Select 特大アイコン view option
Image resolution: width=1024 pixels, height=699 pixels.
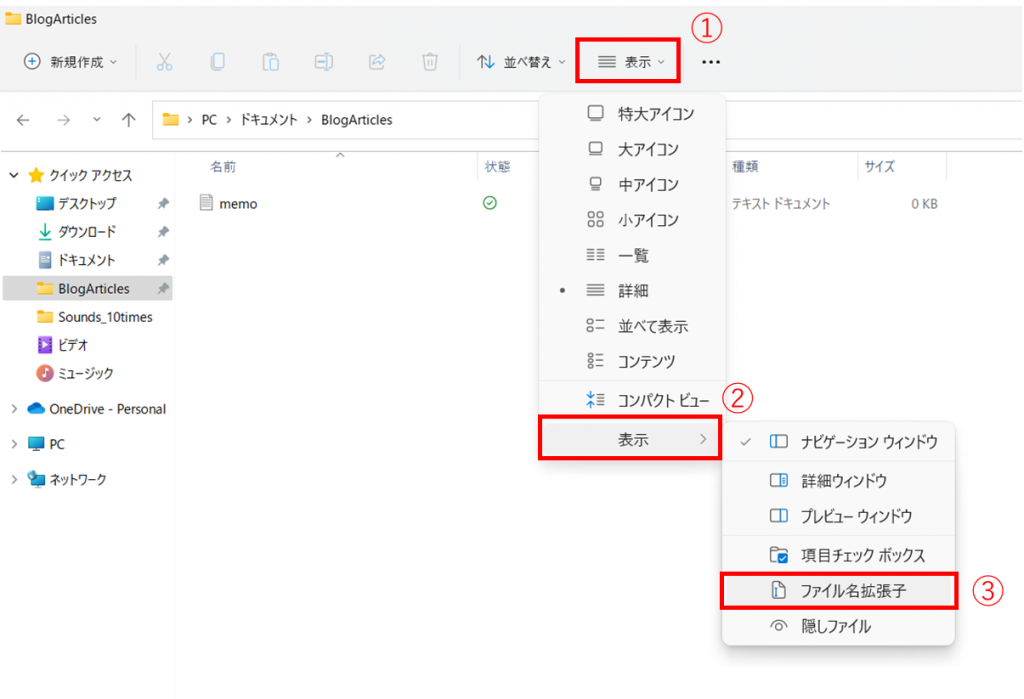(655, 114)
